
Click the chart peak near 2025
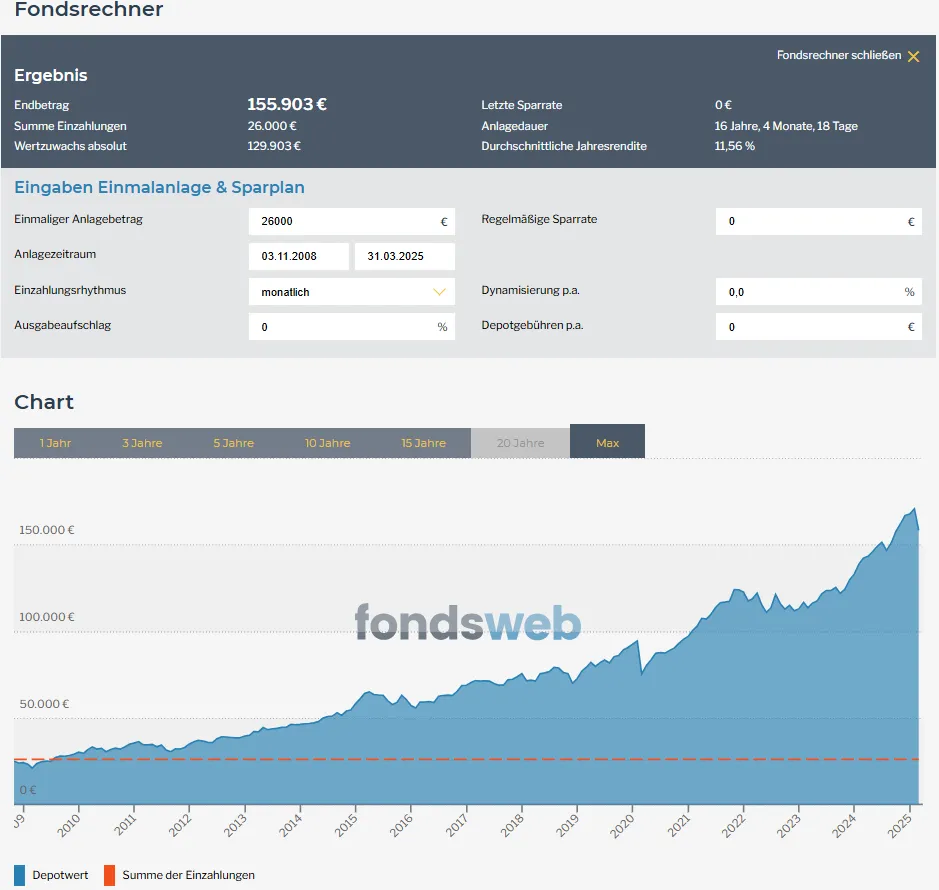point(913,509)
